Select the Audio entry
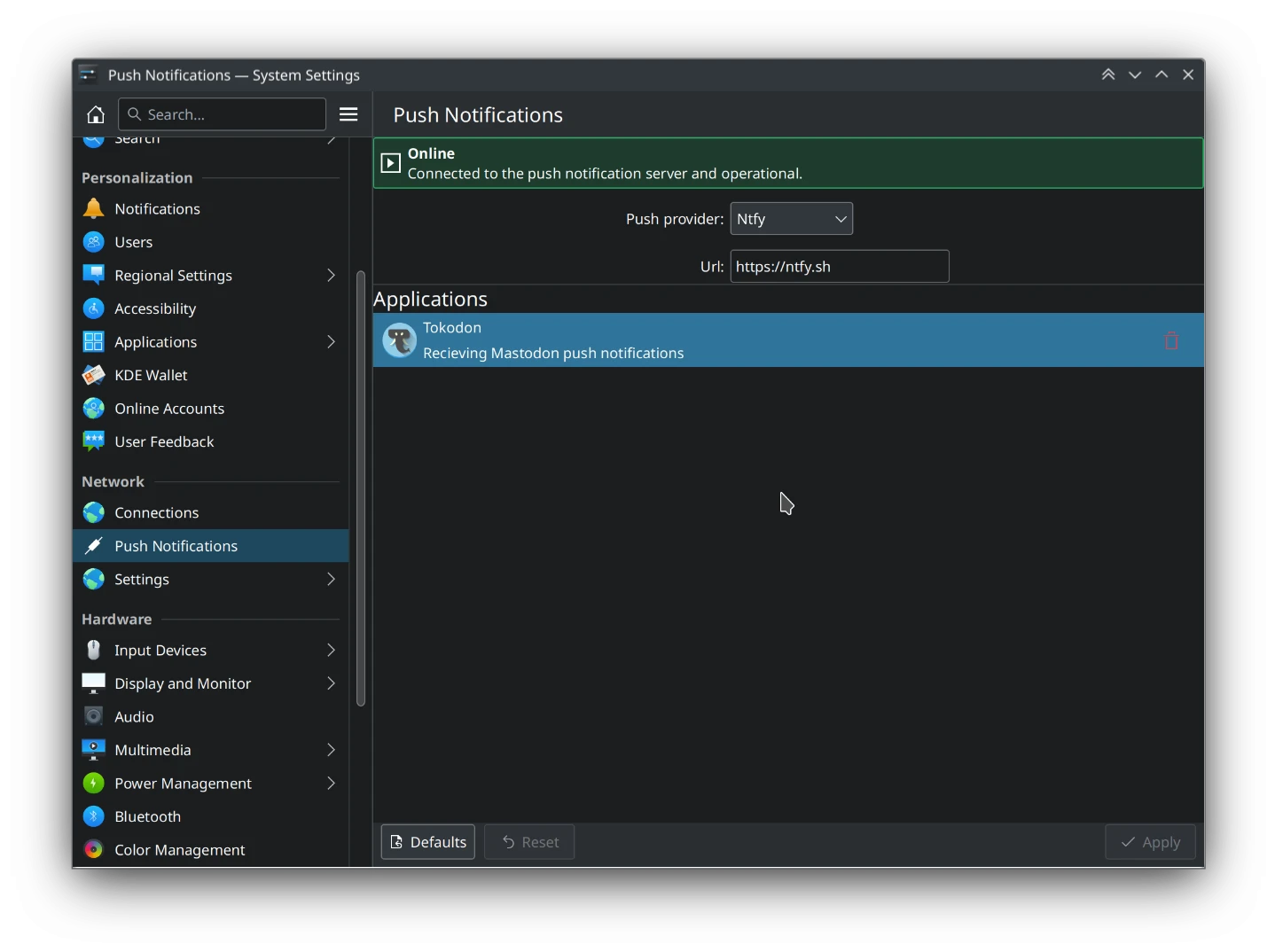 (x=210, y=716)
